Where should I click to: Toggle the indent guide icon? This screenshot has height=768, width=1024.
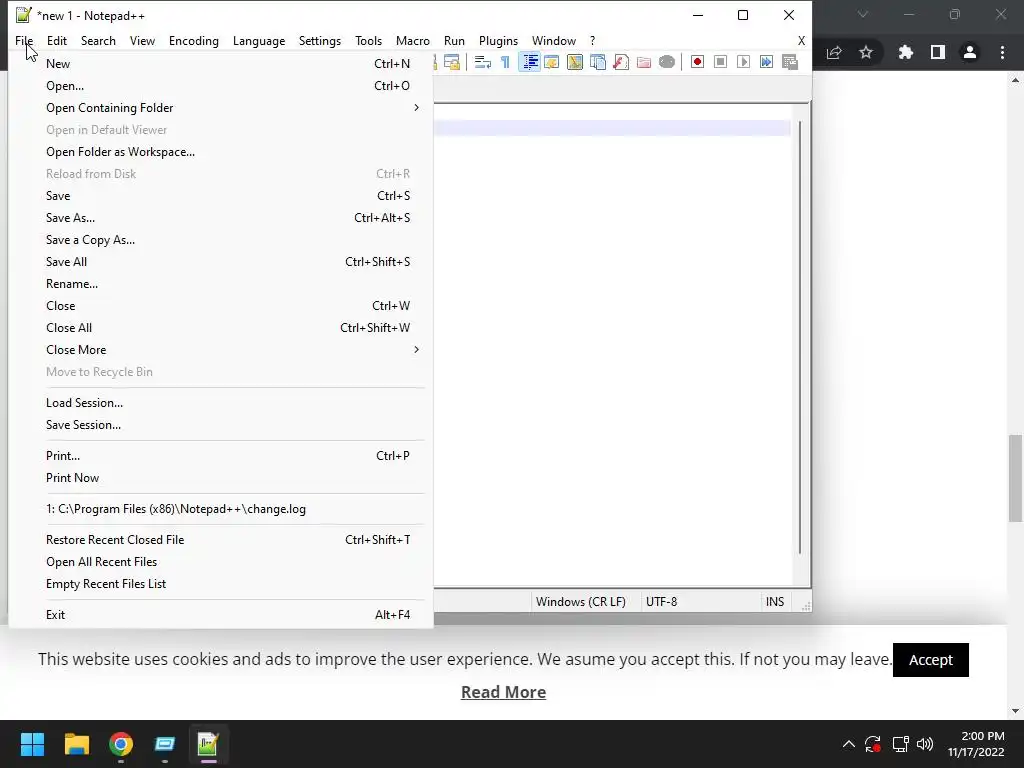(x=530, y=62)
